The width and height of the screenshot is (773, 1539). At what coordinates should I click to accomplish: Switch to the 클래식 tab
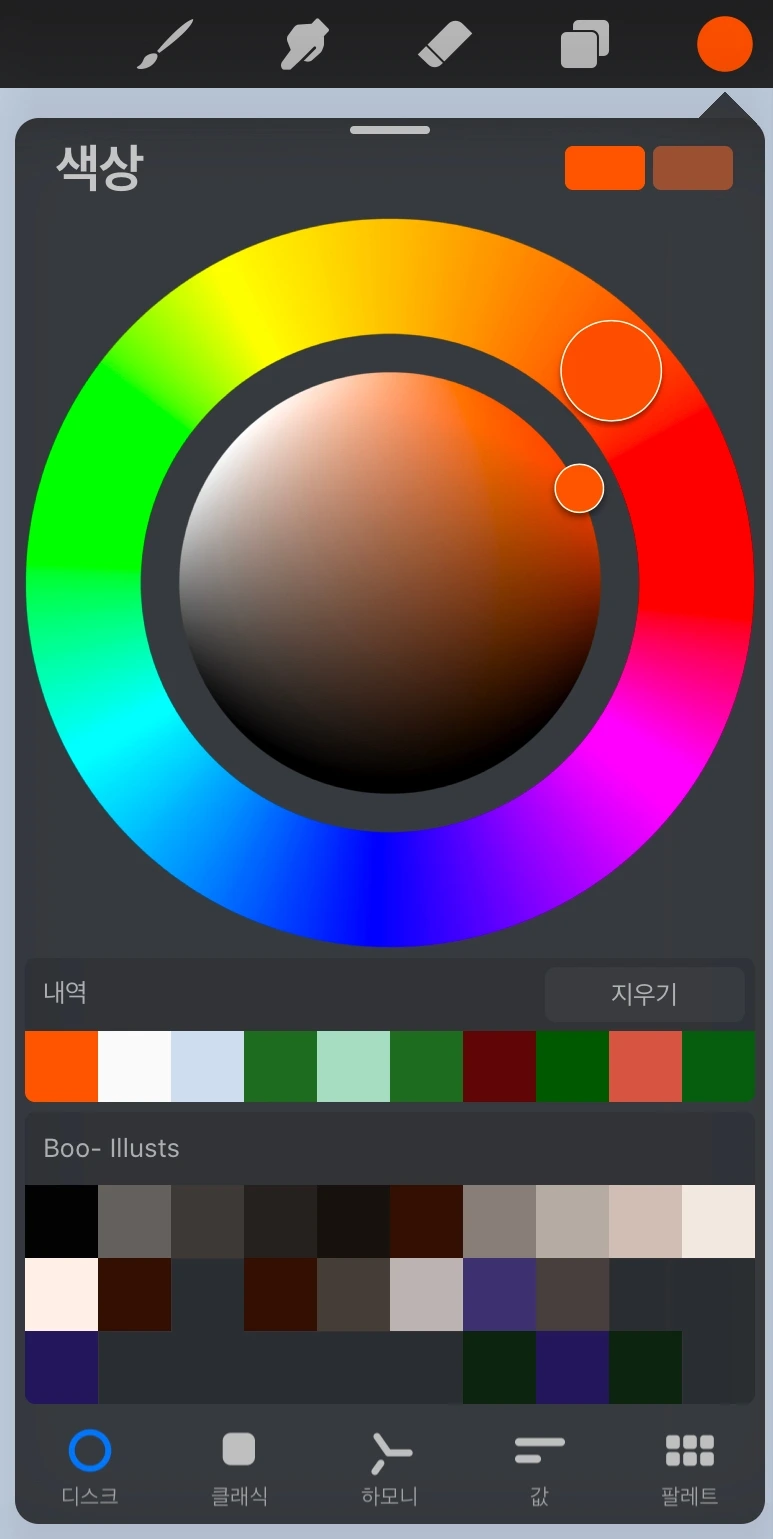[239, 1468]
